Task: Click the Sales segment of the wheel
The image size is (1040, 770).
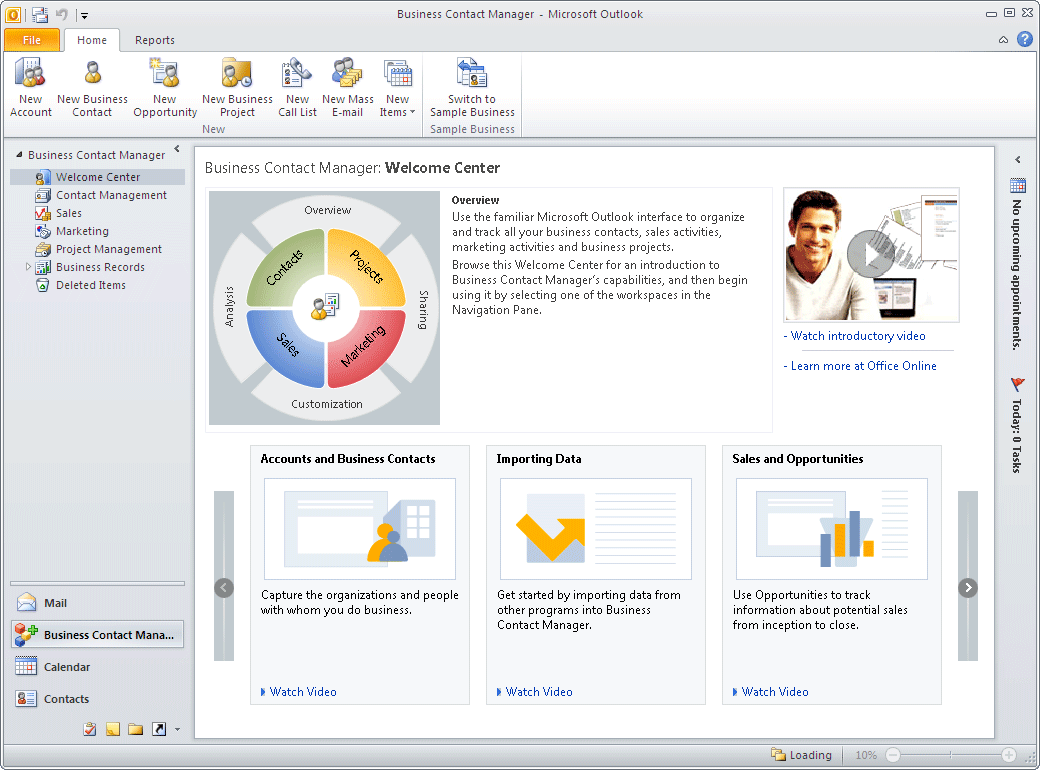Action: tap(287, 348)
